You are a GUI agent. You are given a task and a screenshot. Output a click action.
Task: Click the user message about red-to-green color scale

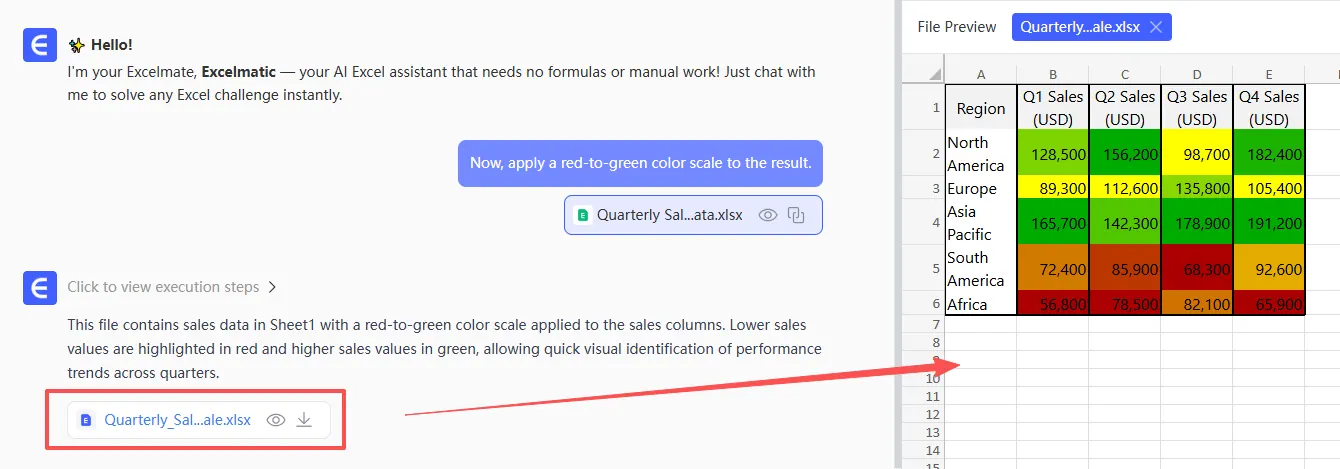coord(640,163)
